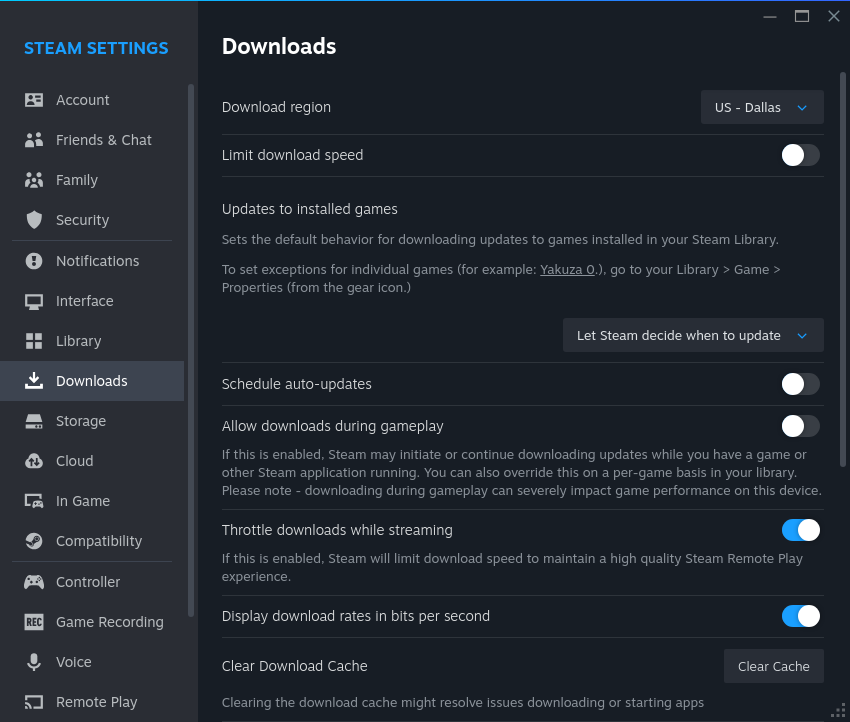The image size is (850, 722).
Task: Click the In Game overlay icon
Action: coord(34,501)
